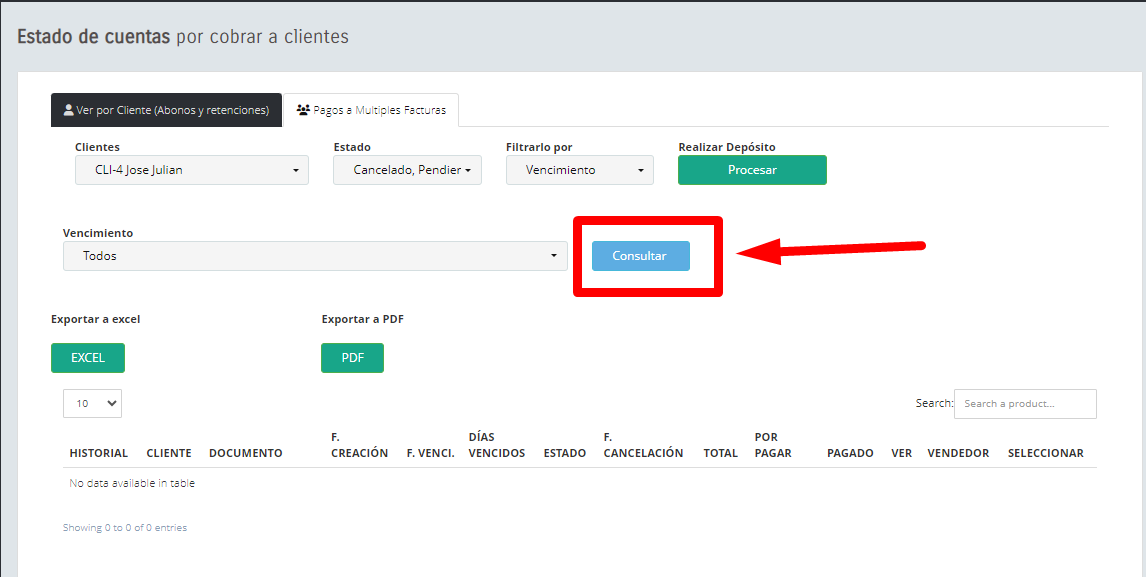
Task: Open the entries-per-page dropdown showing 10
Action: (92, 404)
